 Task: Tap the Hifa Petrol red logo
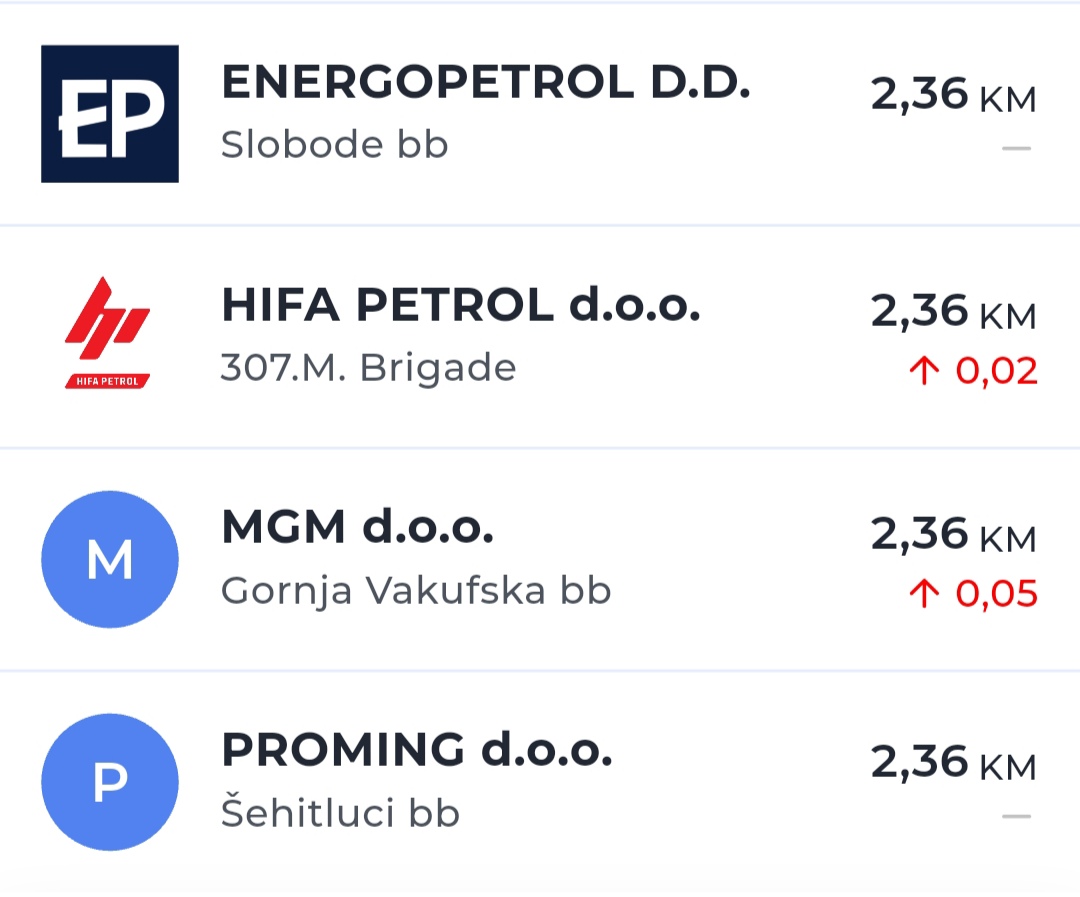(108, 334)
